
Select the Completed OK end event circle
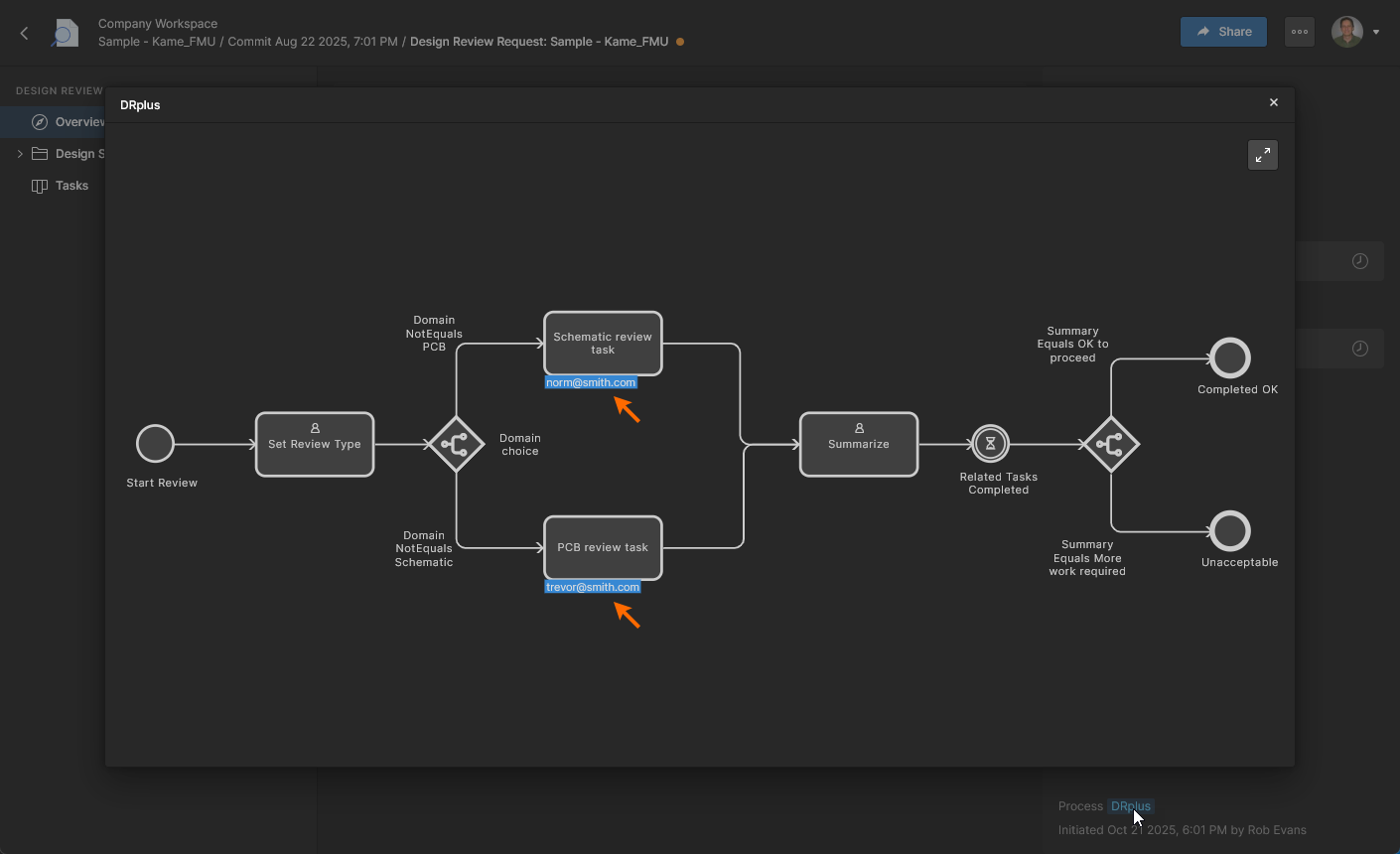tap(1230, 358)
